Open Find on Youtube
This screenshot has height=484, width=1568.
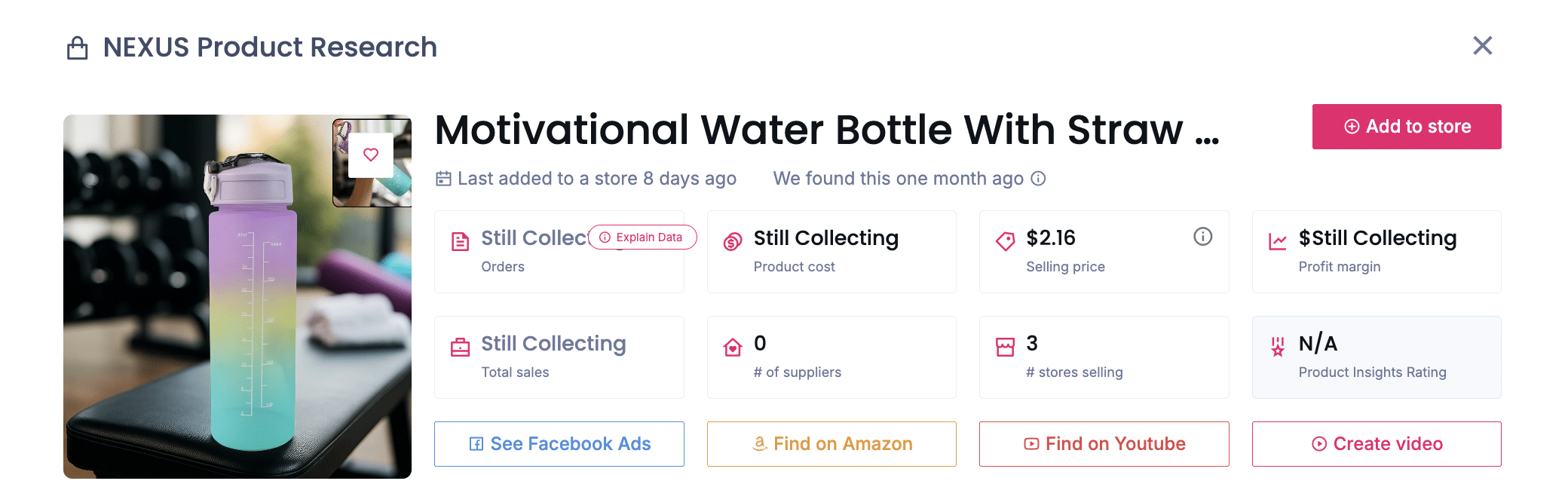point(1104,444)
